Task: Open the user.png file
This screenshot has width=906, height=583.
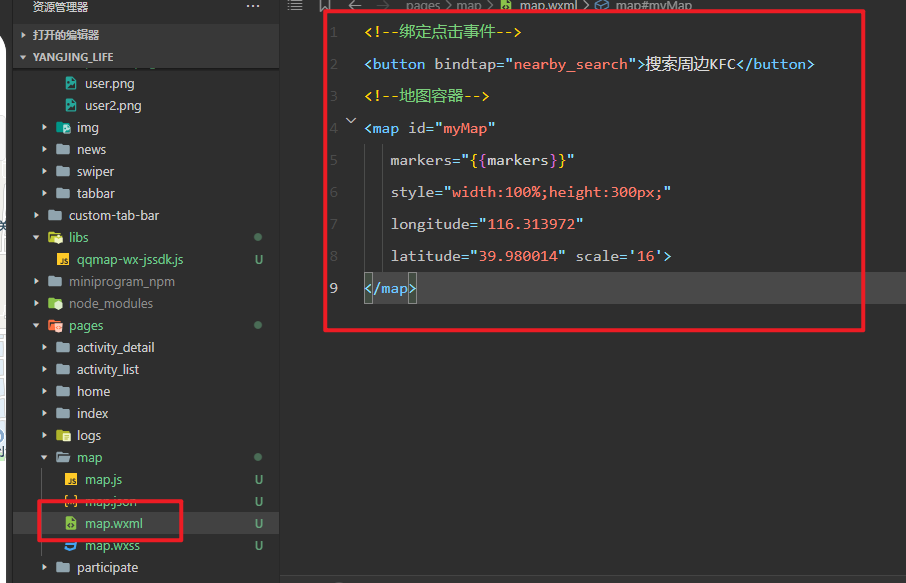Action: pyautogui.click(x=109, y=83)
